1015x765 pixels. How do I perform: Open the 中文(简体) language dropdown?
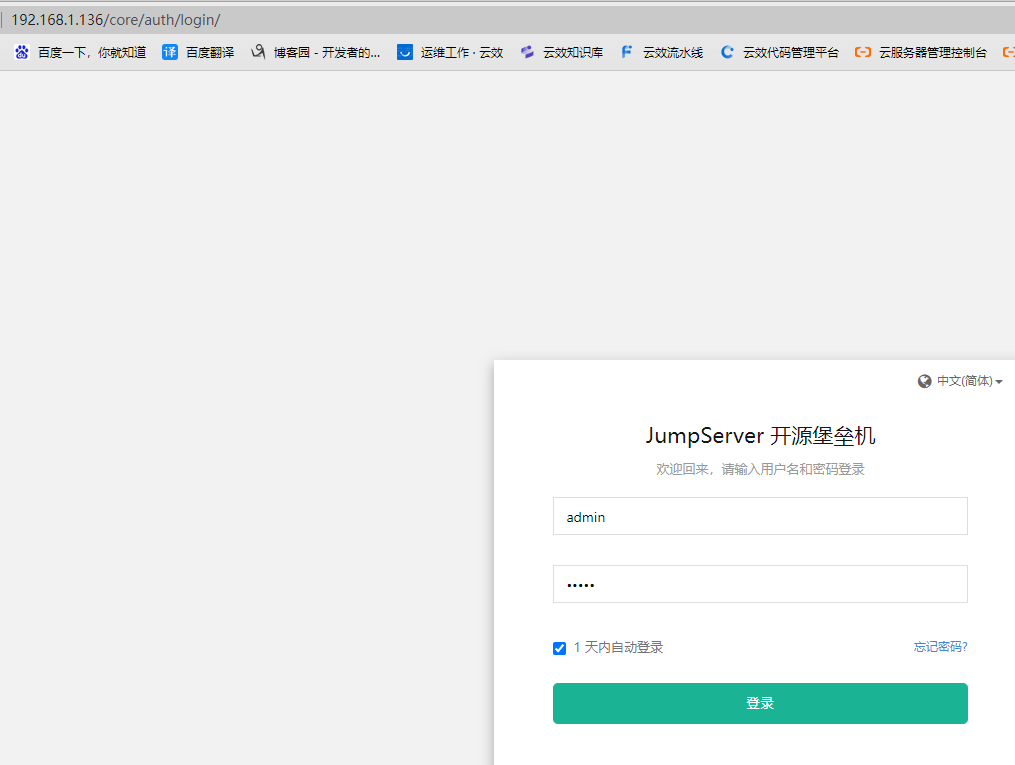point(969,381)
